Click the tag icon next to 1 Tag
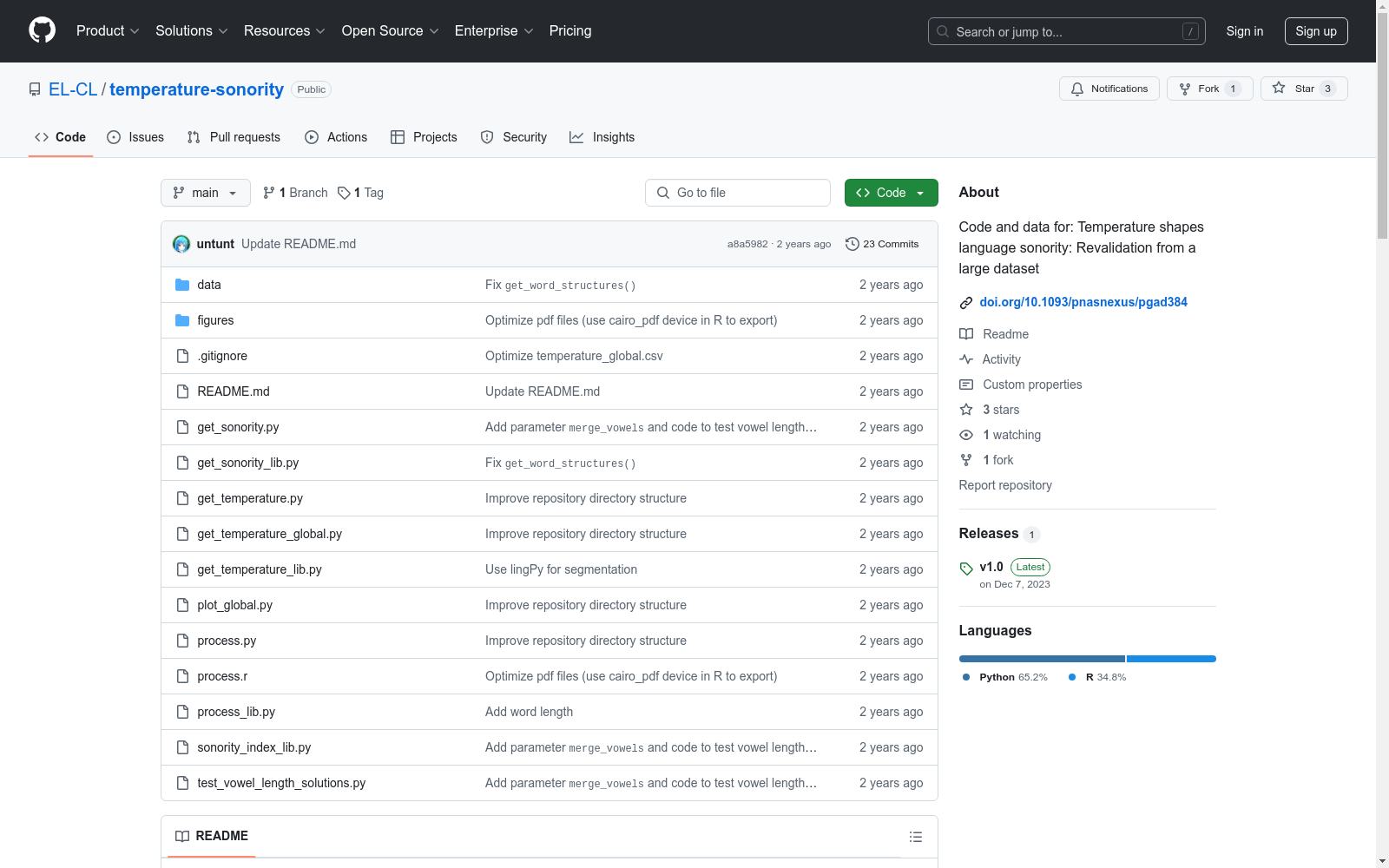1389x868 pixels. [x=344, y=193]
